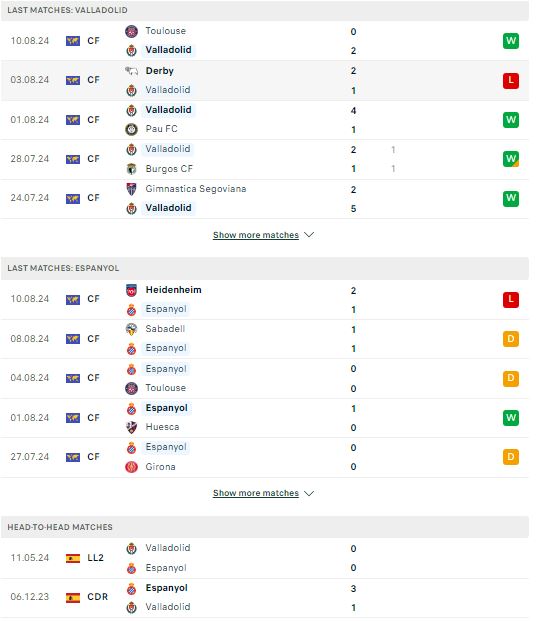The image size is (537, 621).
Task: Click the Pau FC team crest
Action: (x=131, y=129)
